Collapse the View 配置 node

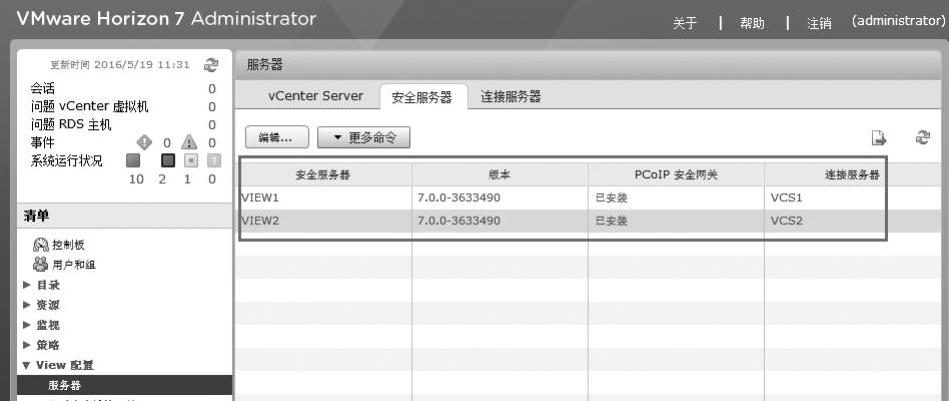coord(27,365)
